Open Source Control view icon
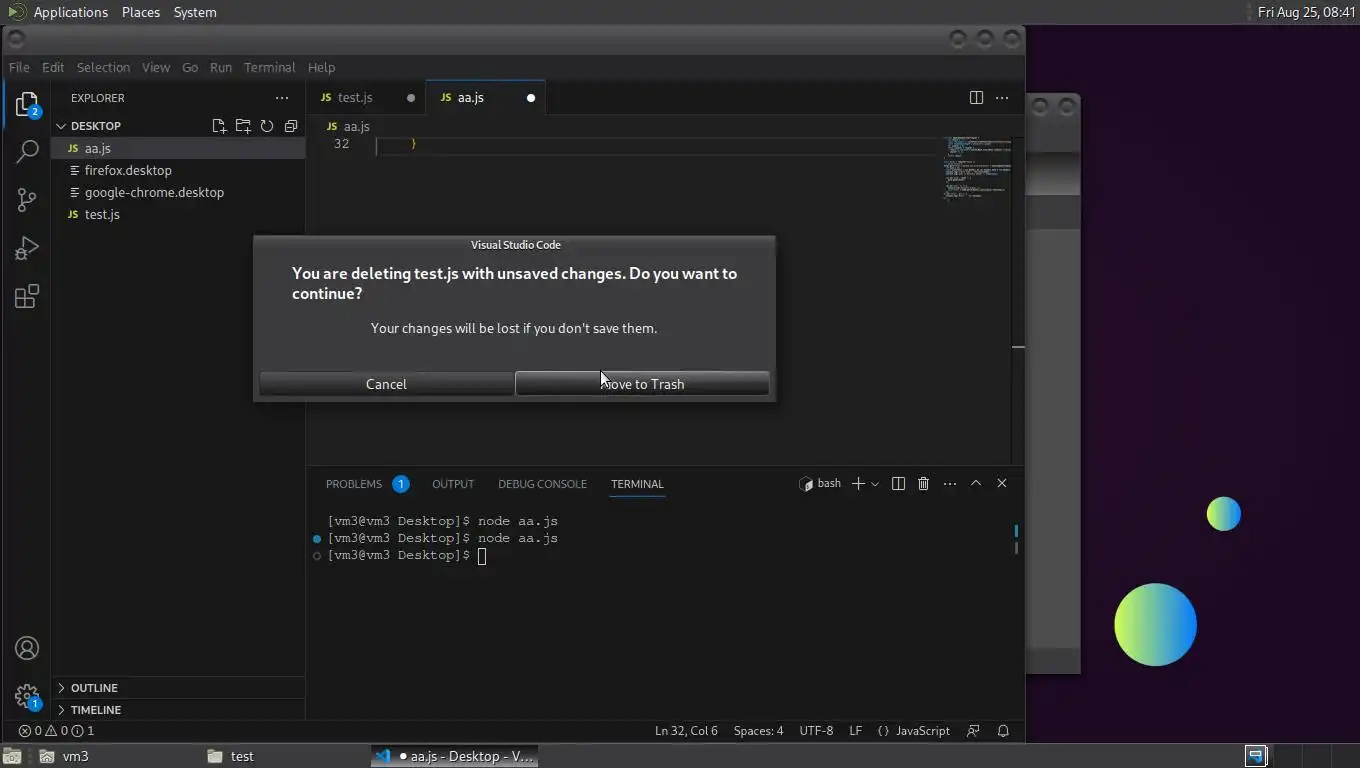This screenshot has height=768, width=1360. click(27, 200)
